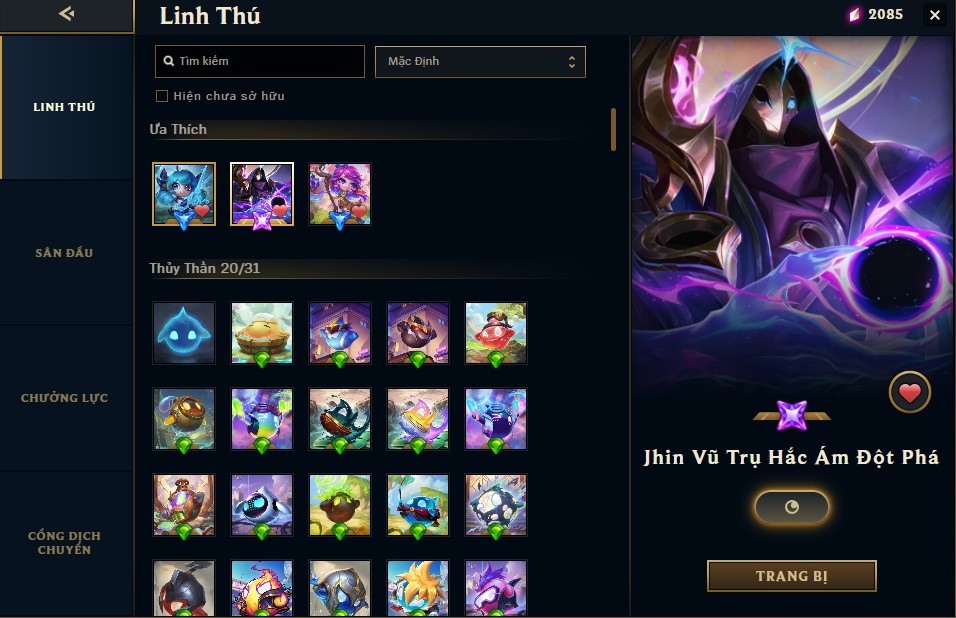Click the back arrow icon
956x618 pixels.
point(66,13)
